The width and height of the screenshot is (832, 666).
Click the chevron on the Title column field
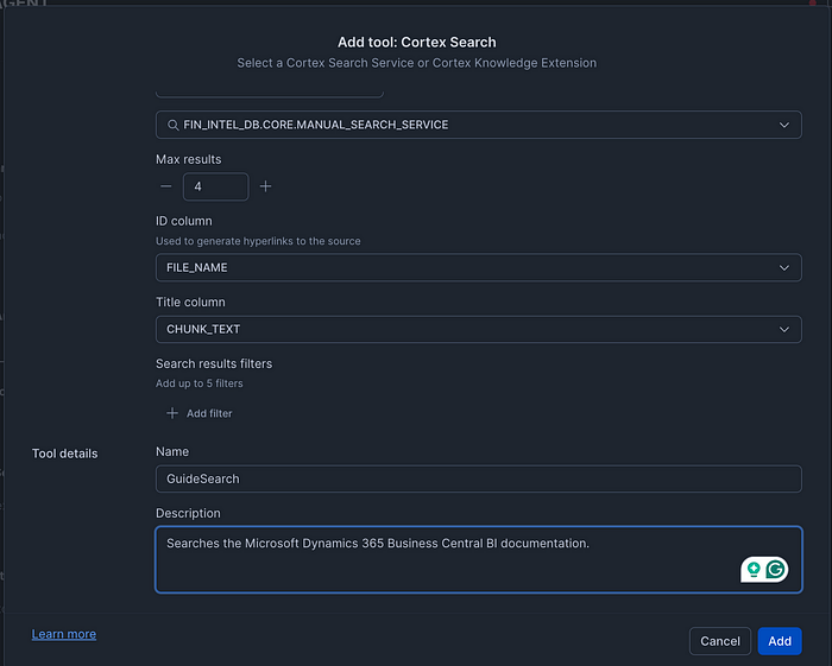(x=786, y=329)
